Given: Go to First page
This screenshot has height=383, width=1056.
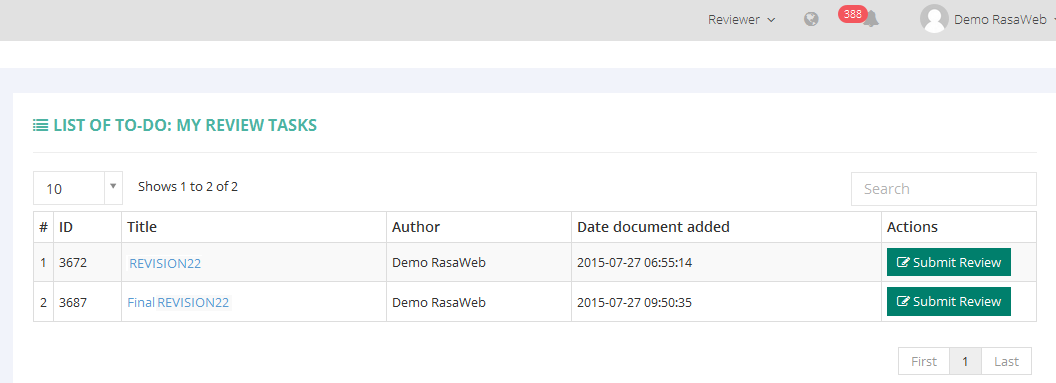Looking at the screenshot, I should [924, 361].
